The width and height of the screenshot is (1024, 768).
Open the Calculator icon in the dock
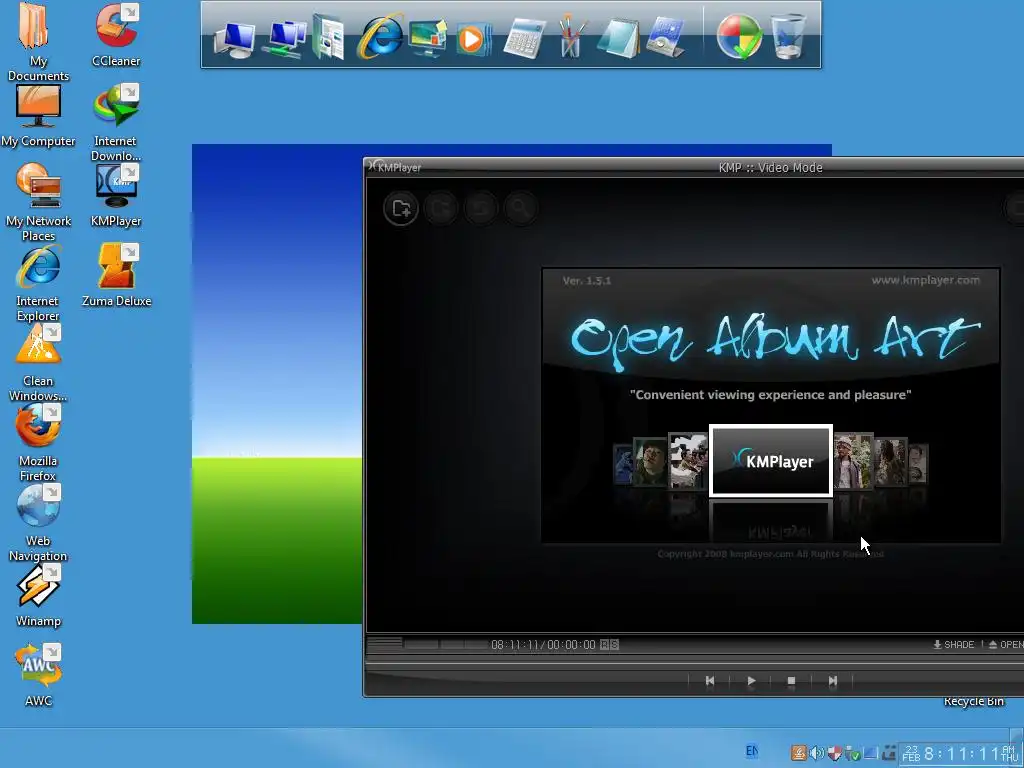pos(525,39)
